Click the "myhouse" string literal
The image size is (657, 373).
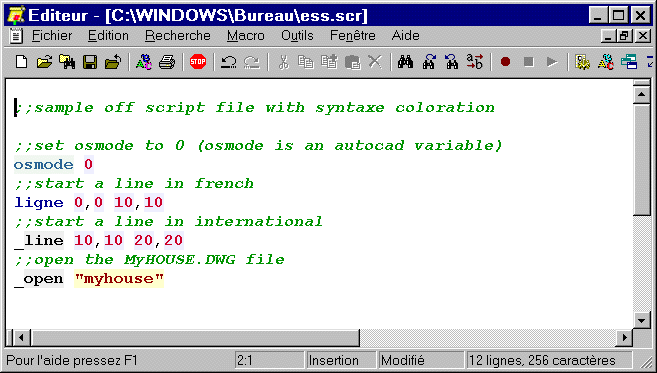point(119,279)
